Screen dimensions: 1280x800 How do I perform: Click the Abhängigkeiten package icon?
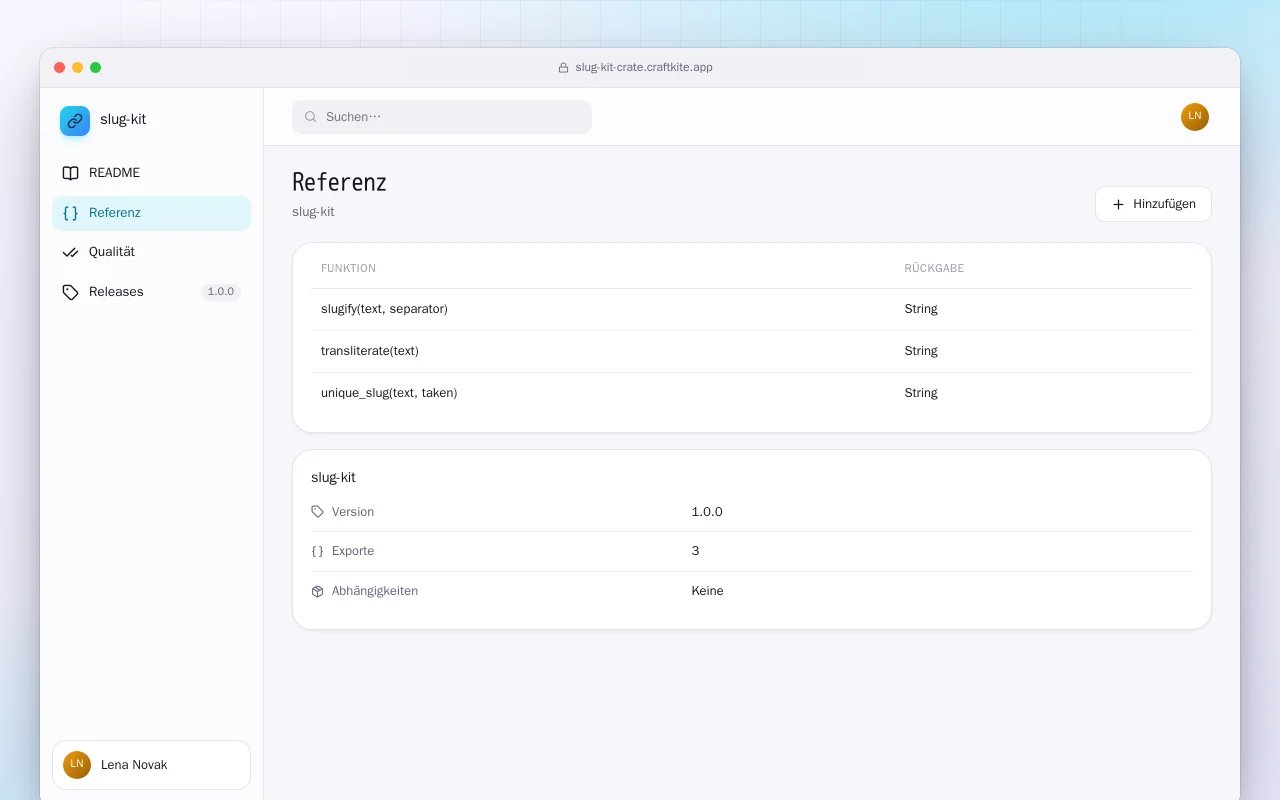coord(318,591)
